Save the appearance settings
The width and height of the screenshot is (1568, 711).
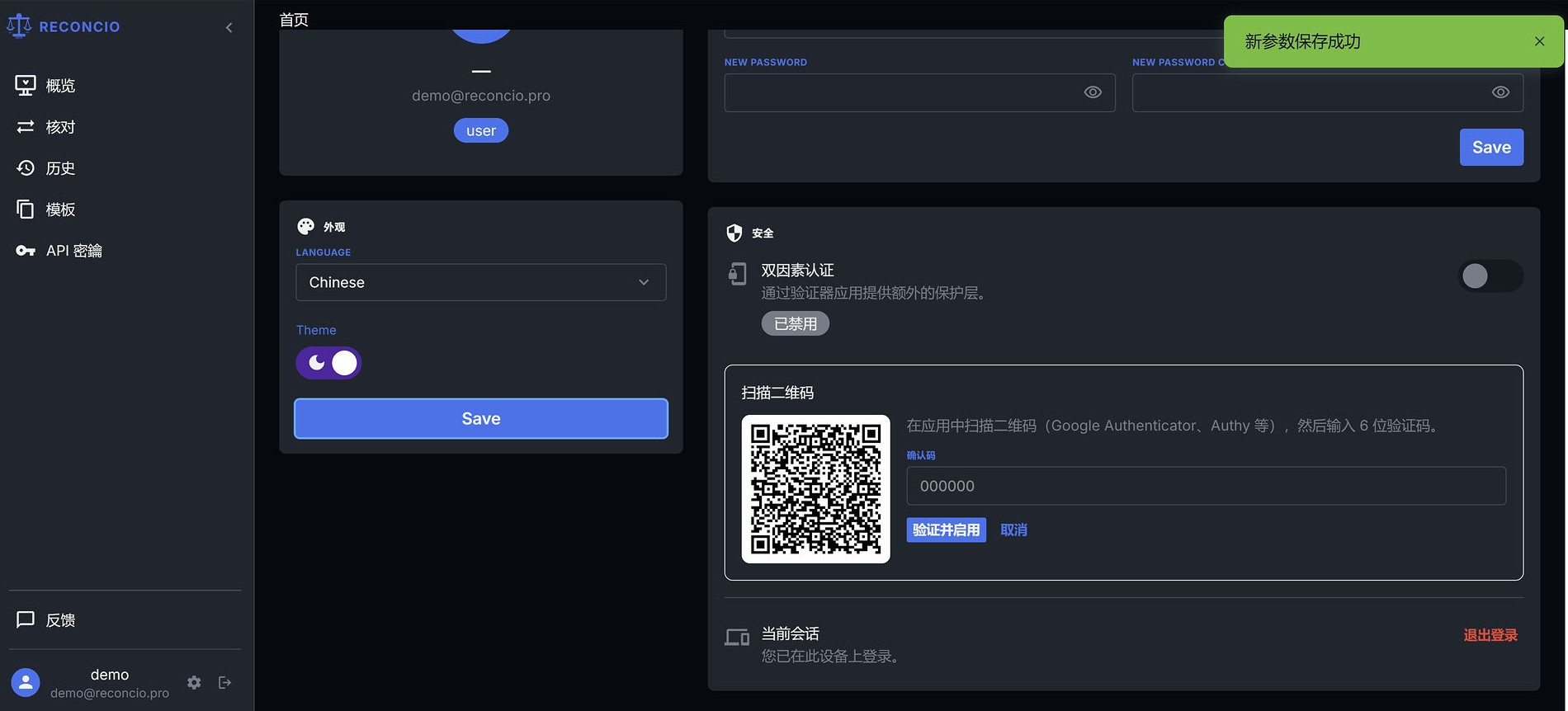click(x=481, y=418)
